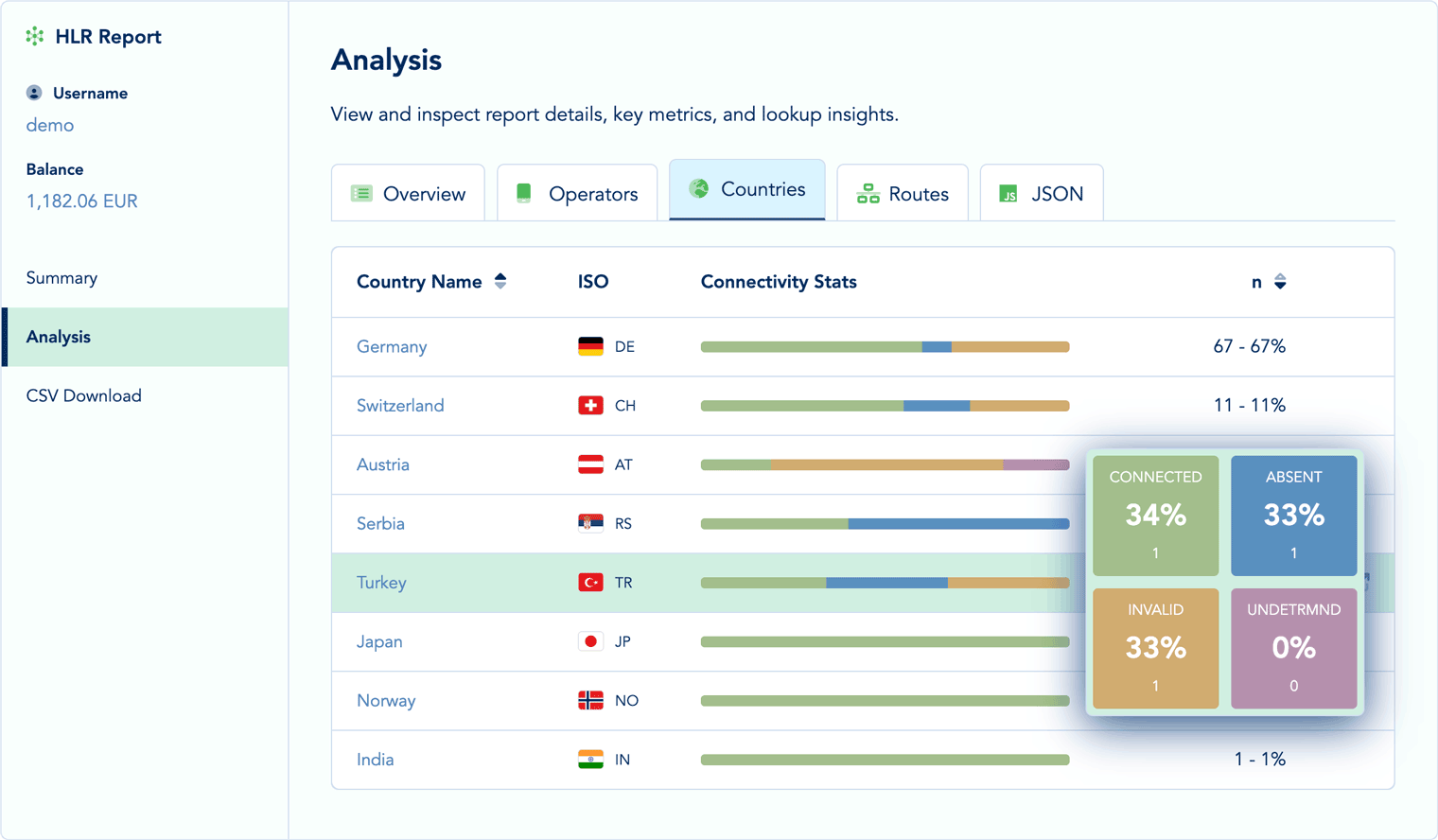Click the Germany flag icon
This screenshot has width=1438, height=840.
(x=590, y=346)
